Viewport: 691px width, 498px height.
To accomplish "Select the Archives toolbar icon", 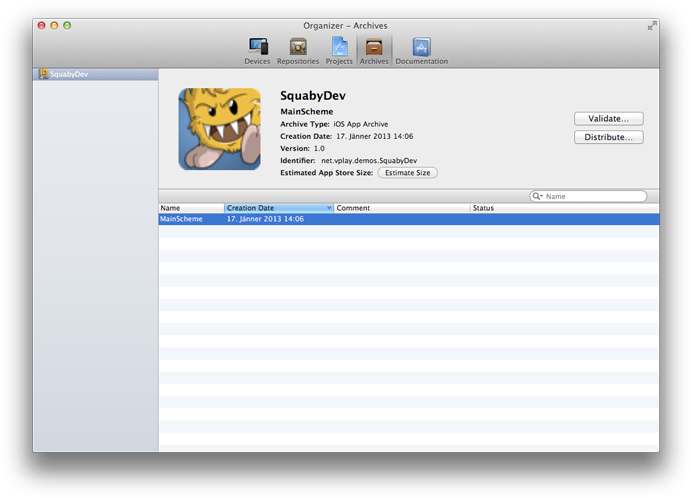I will (x=374, y=50).
